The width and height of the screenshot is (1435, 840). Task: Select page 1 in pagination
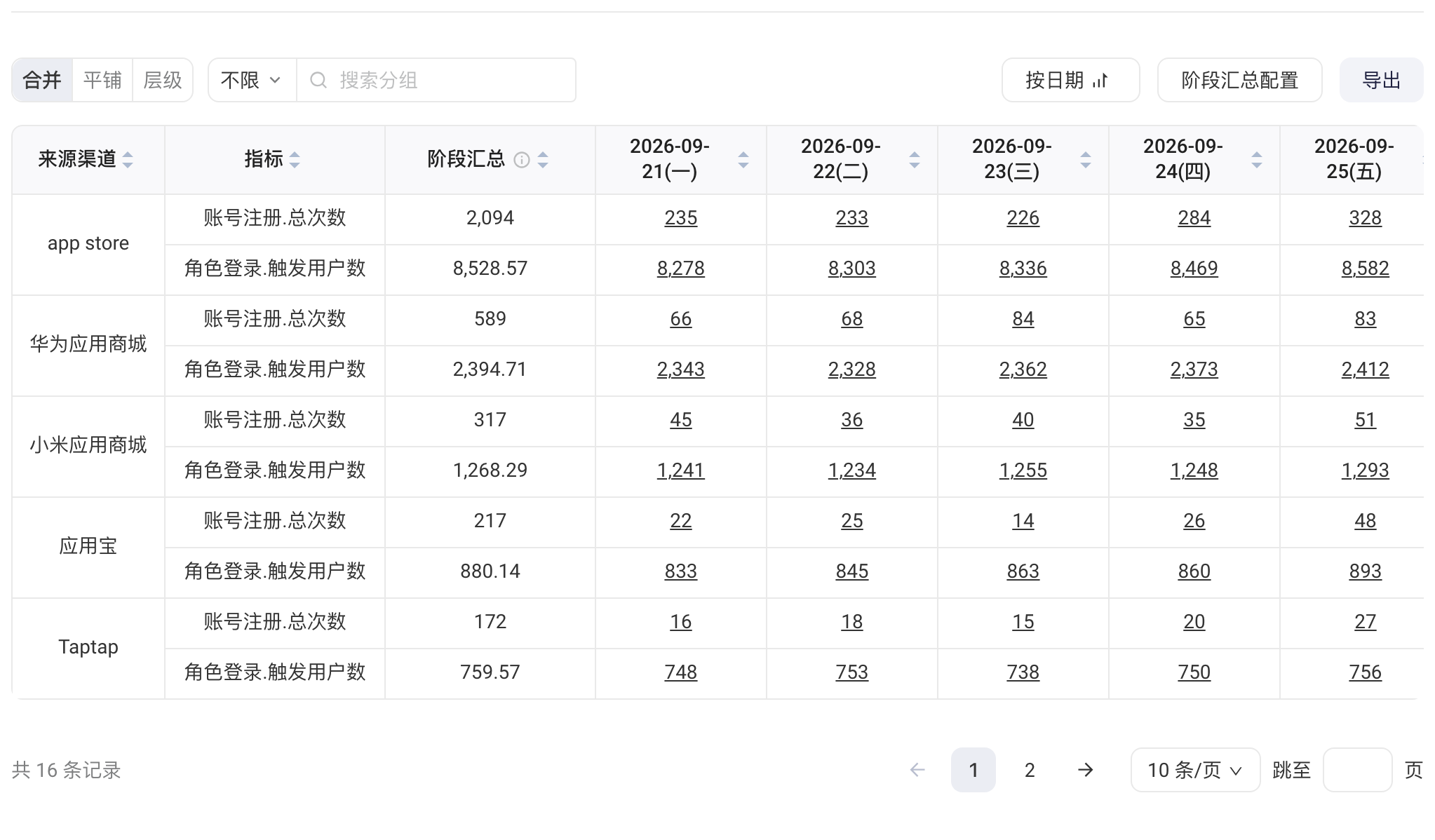(973, 770)
